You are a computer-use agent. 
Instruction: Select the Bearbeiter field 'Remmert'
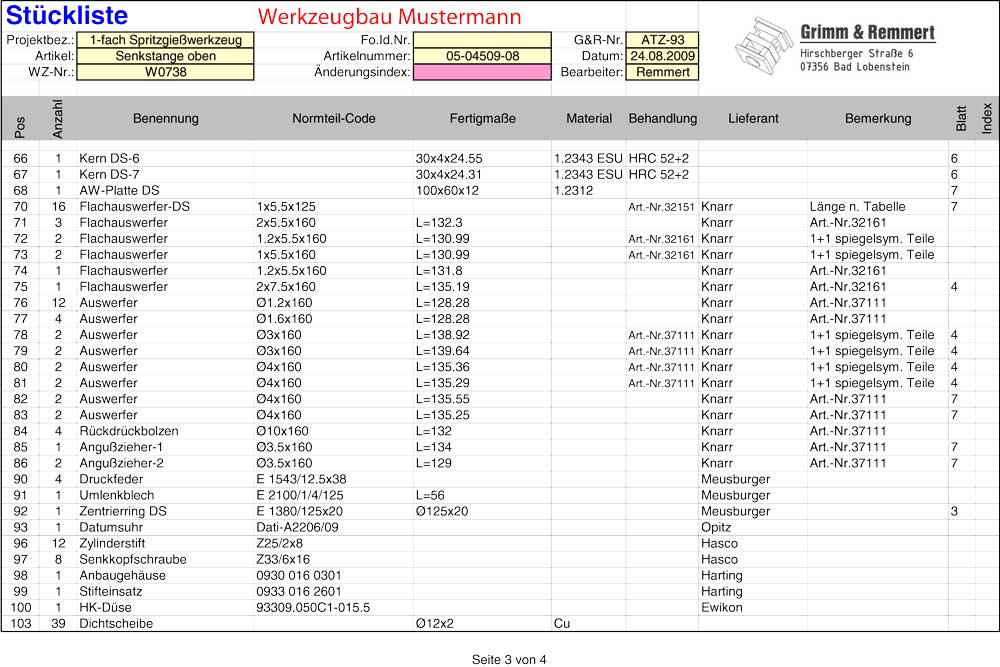[x=662, y=73]
